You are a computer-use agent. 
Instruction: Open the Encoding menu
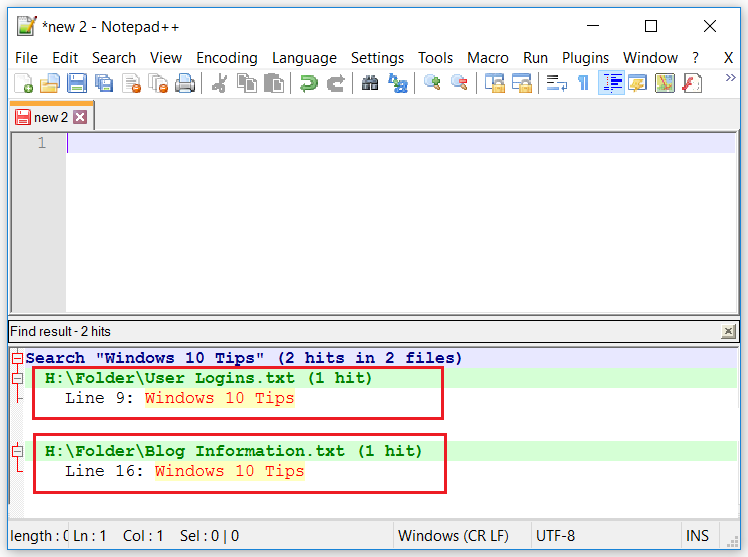[x=227, y=58]
